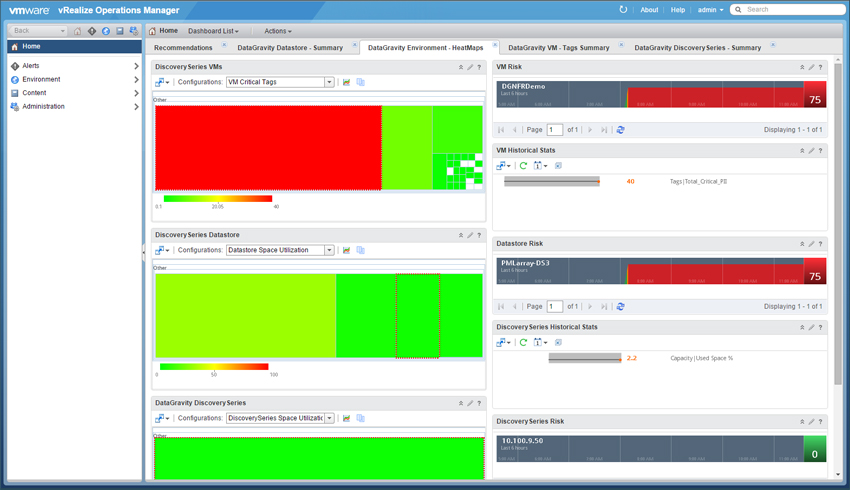850x490 pixels.
Task: Edit the VM Risk widget
Action: [812, 67]
